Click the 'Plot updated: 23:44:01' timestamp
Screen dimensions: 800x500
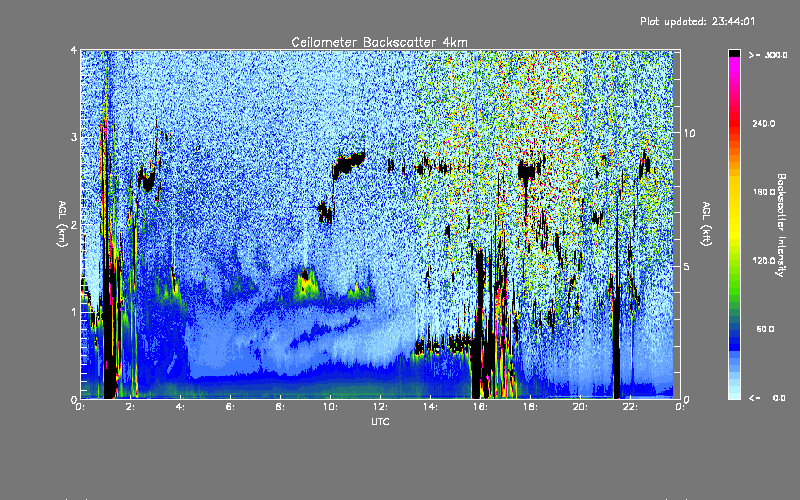(x=697, y=21)
